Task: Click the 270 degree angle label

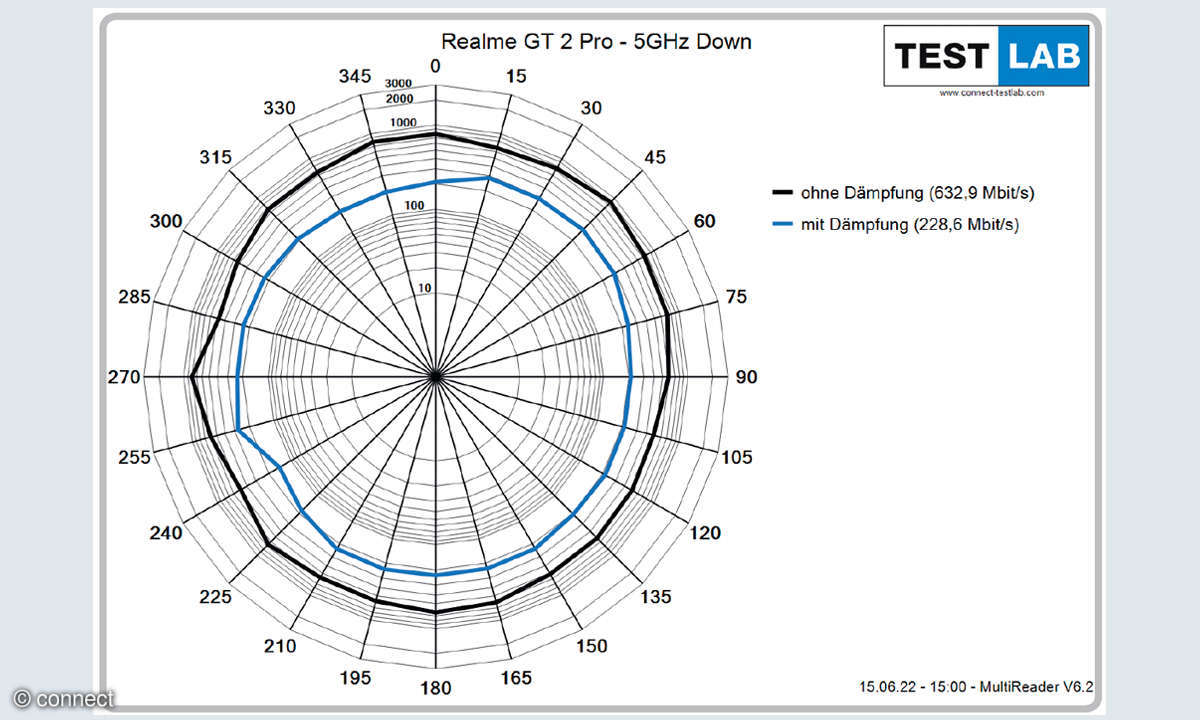Action: [x=125, y=377]
